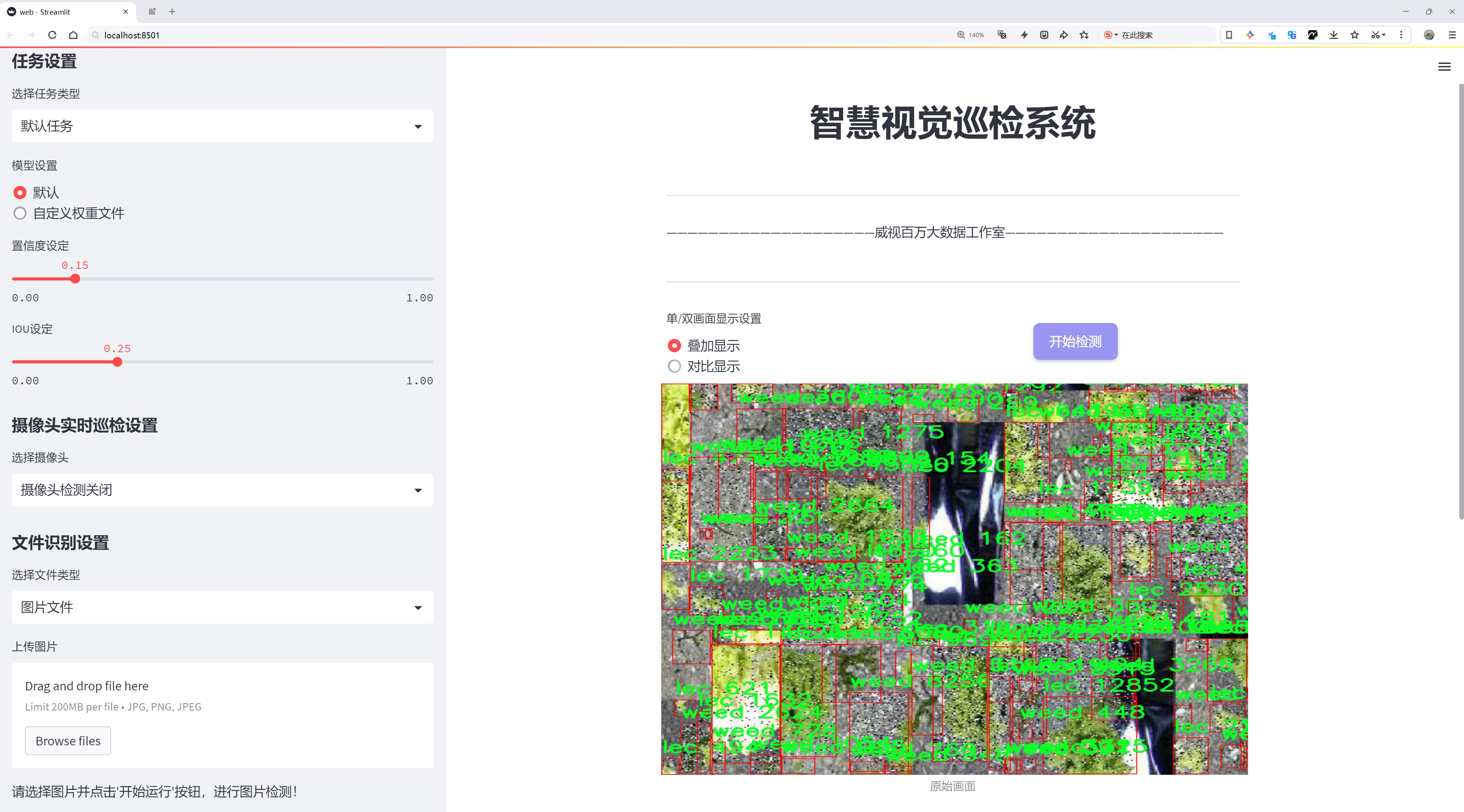This screenshot has width=1464, height=812.
Task: Open the browser home page
Action: click(73, 35)
